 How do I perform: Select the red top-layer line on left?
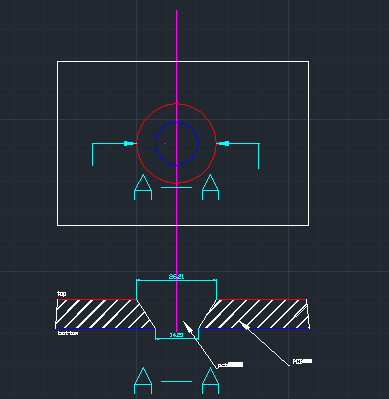click(x=97, y=299)
